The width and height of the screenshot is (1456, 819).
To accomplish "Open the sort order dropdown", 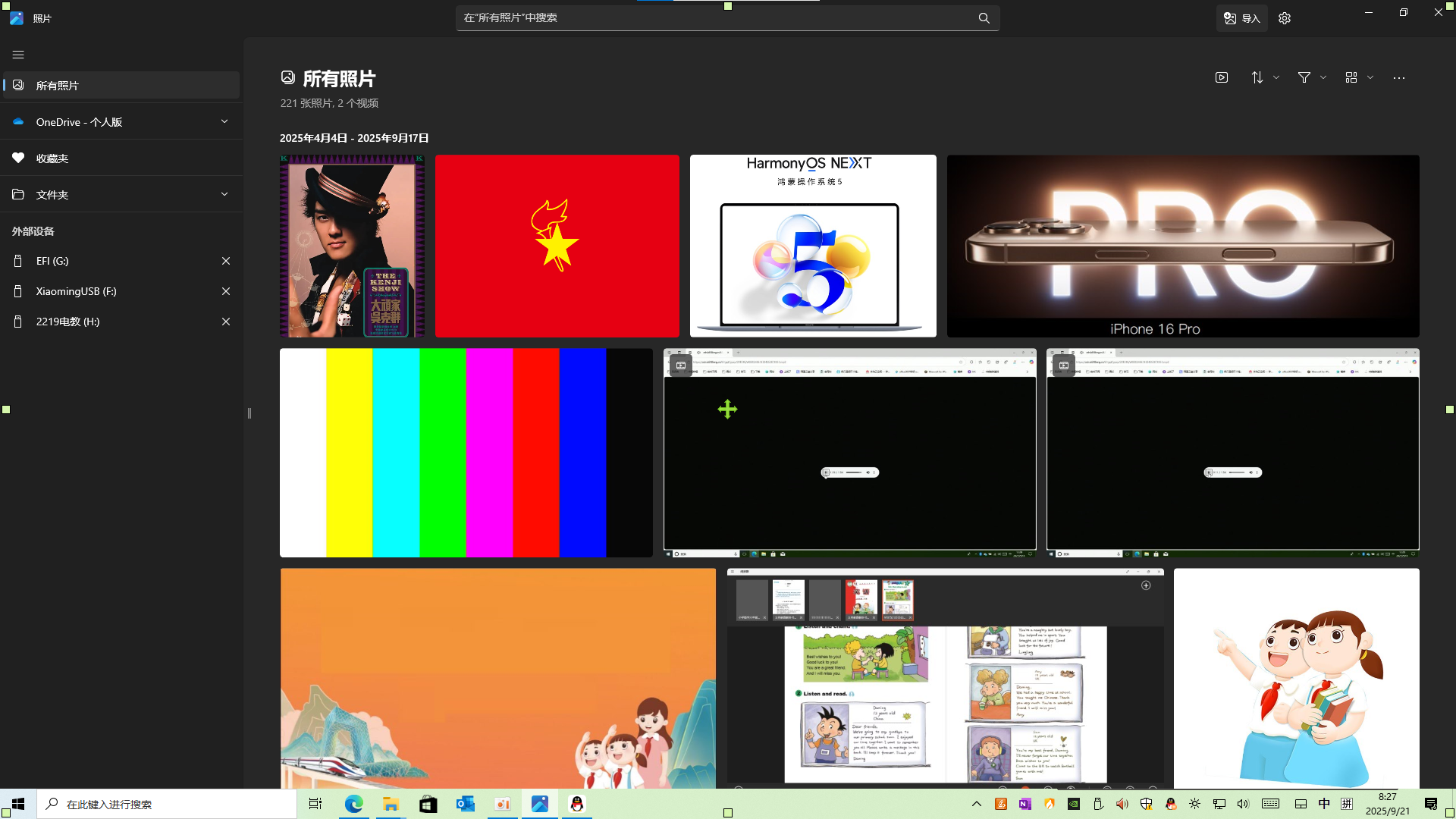I will (1265, 77).
